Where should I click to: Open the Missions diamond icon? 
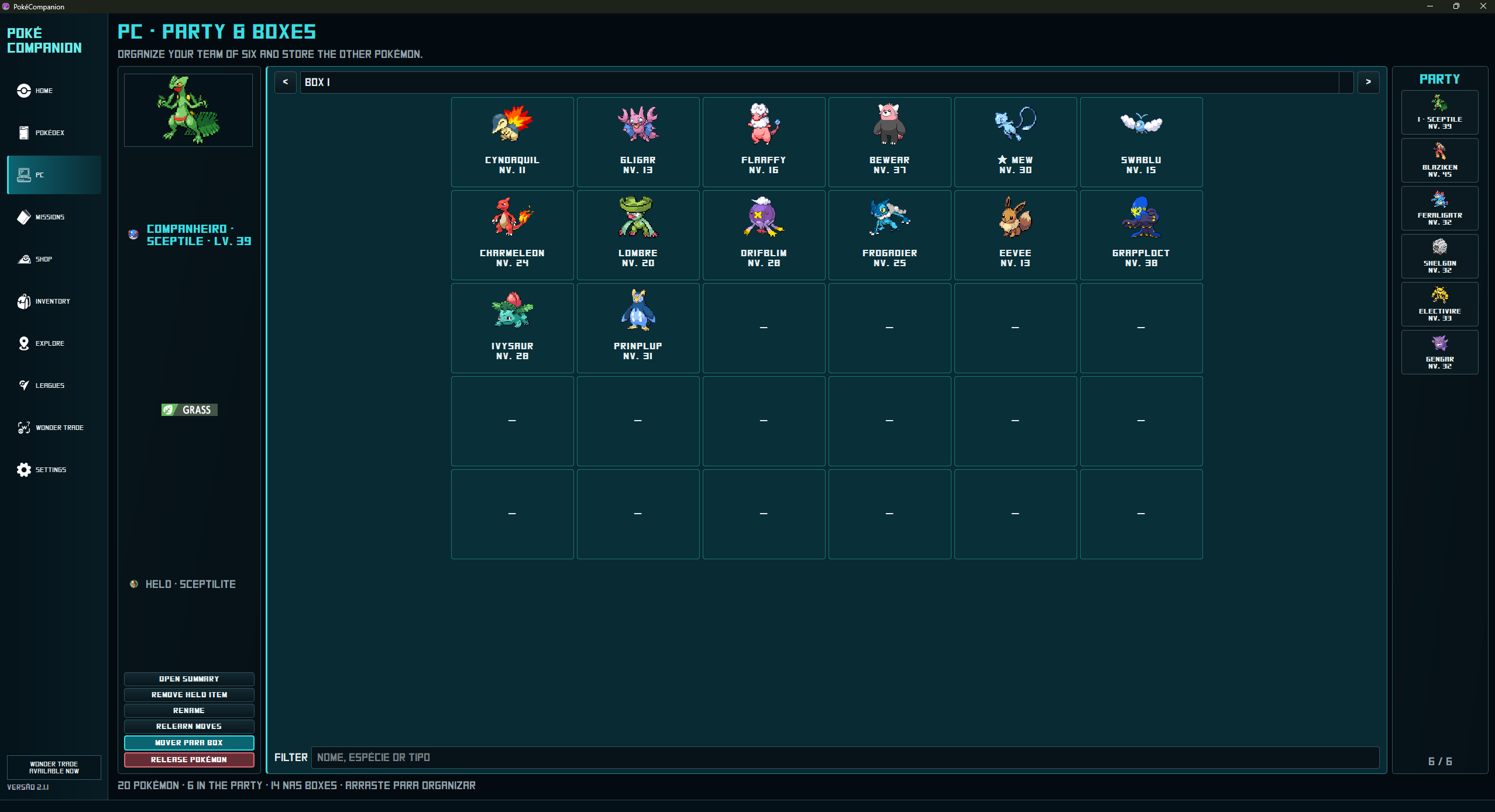pos(23,217)
